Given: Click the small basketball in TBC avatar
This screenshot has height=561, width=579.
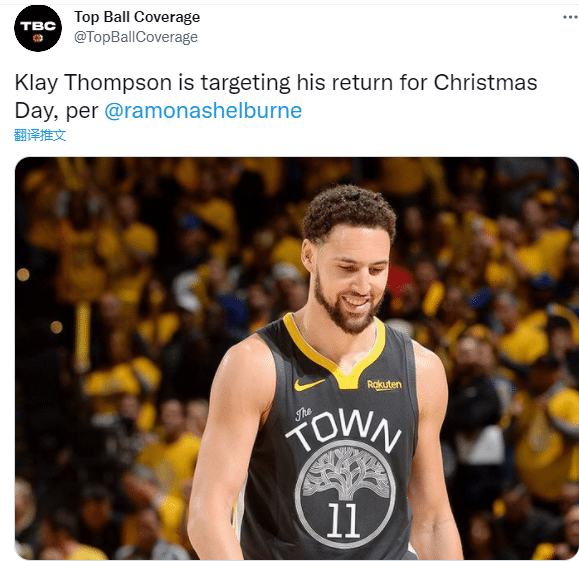Looking at the screenshot, I should (38, 38).
